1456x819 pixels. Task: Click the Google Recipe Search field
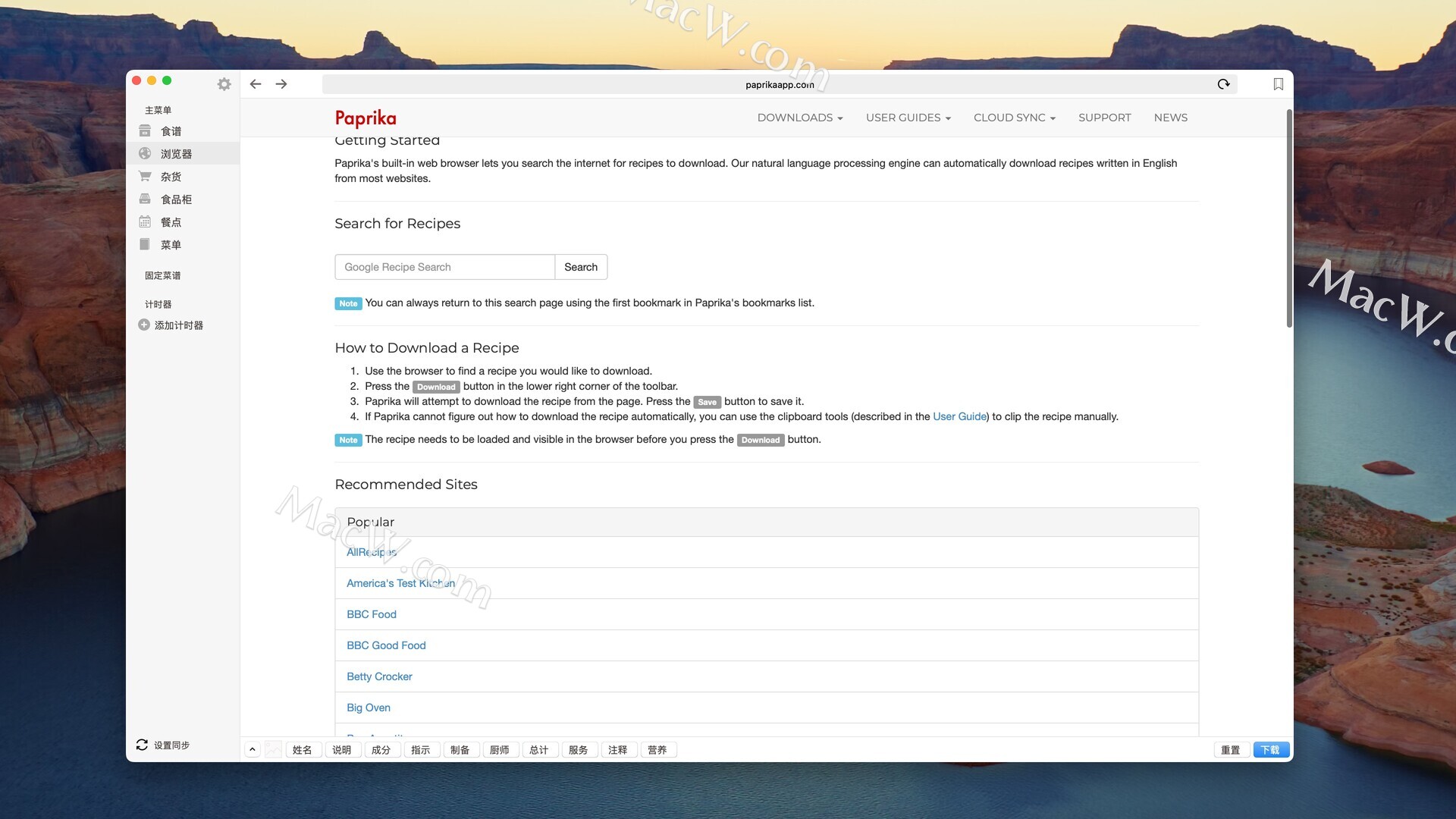[444, 267]
